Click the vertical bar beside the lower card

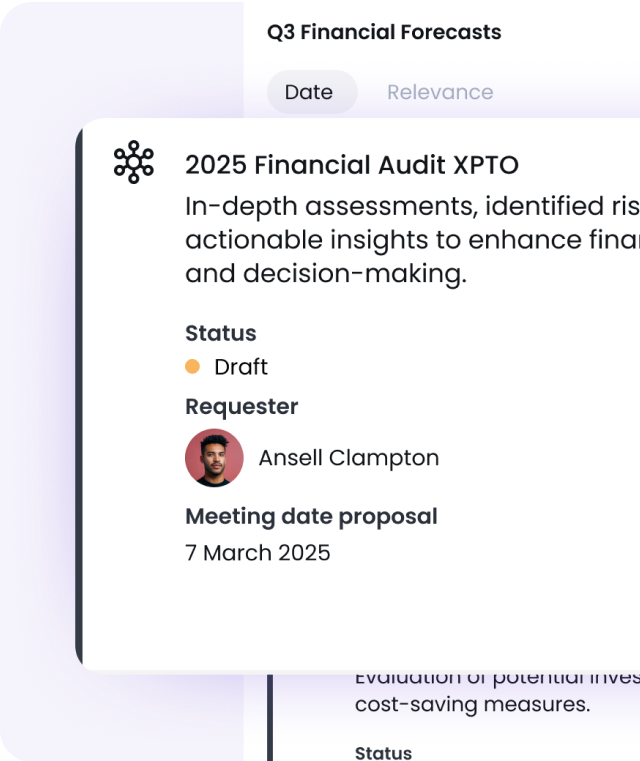click(270, 716)
